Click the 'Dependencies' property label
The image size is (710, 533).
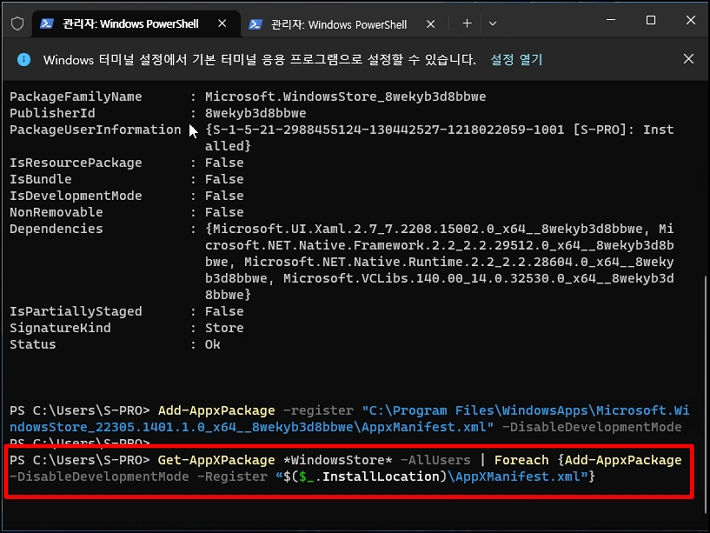[56, 229]
